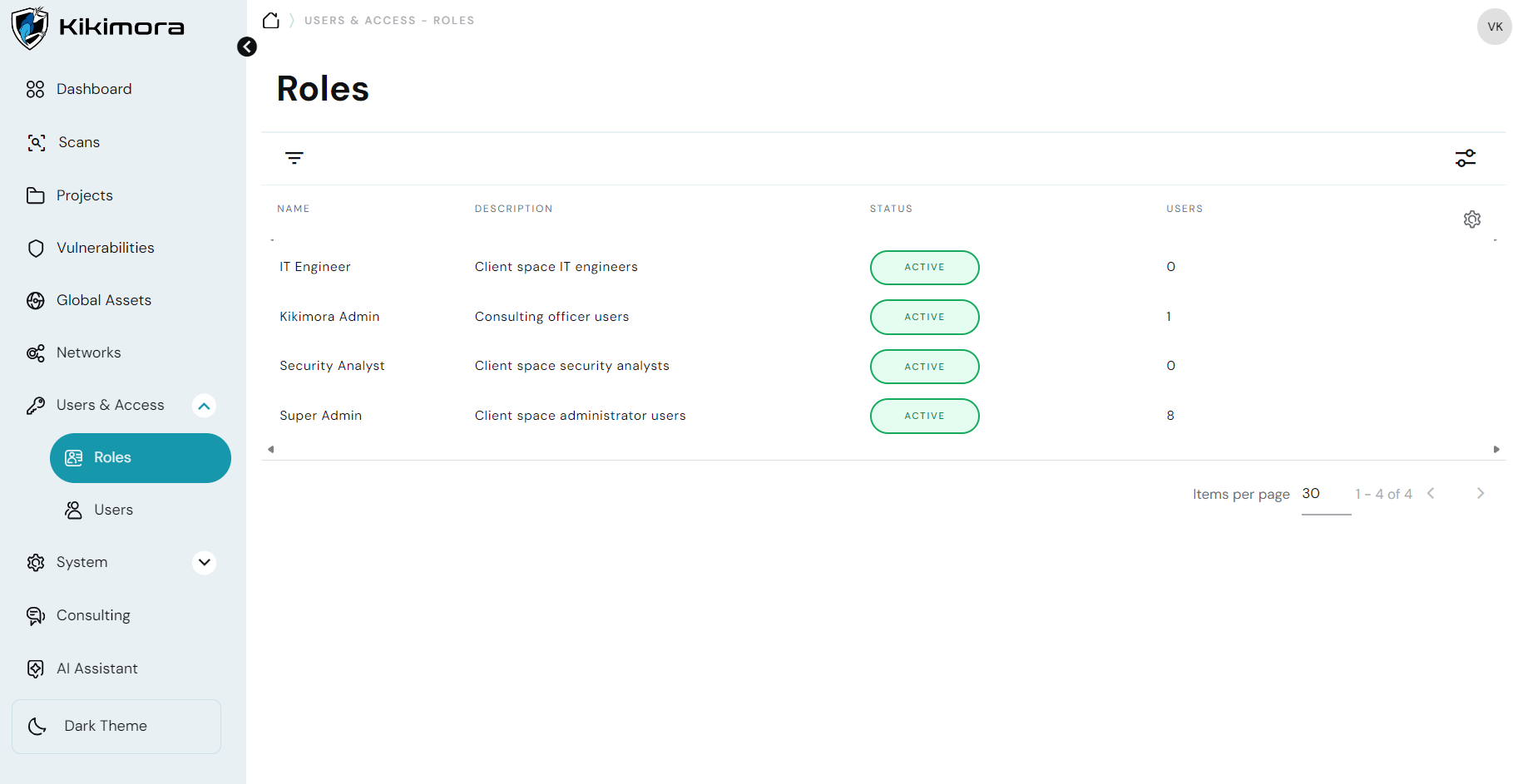Open the items per page dropdown

coord(1325,495)
